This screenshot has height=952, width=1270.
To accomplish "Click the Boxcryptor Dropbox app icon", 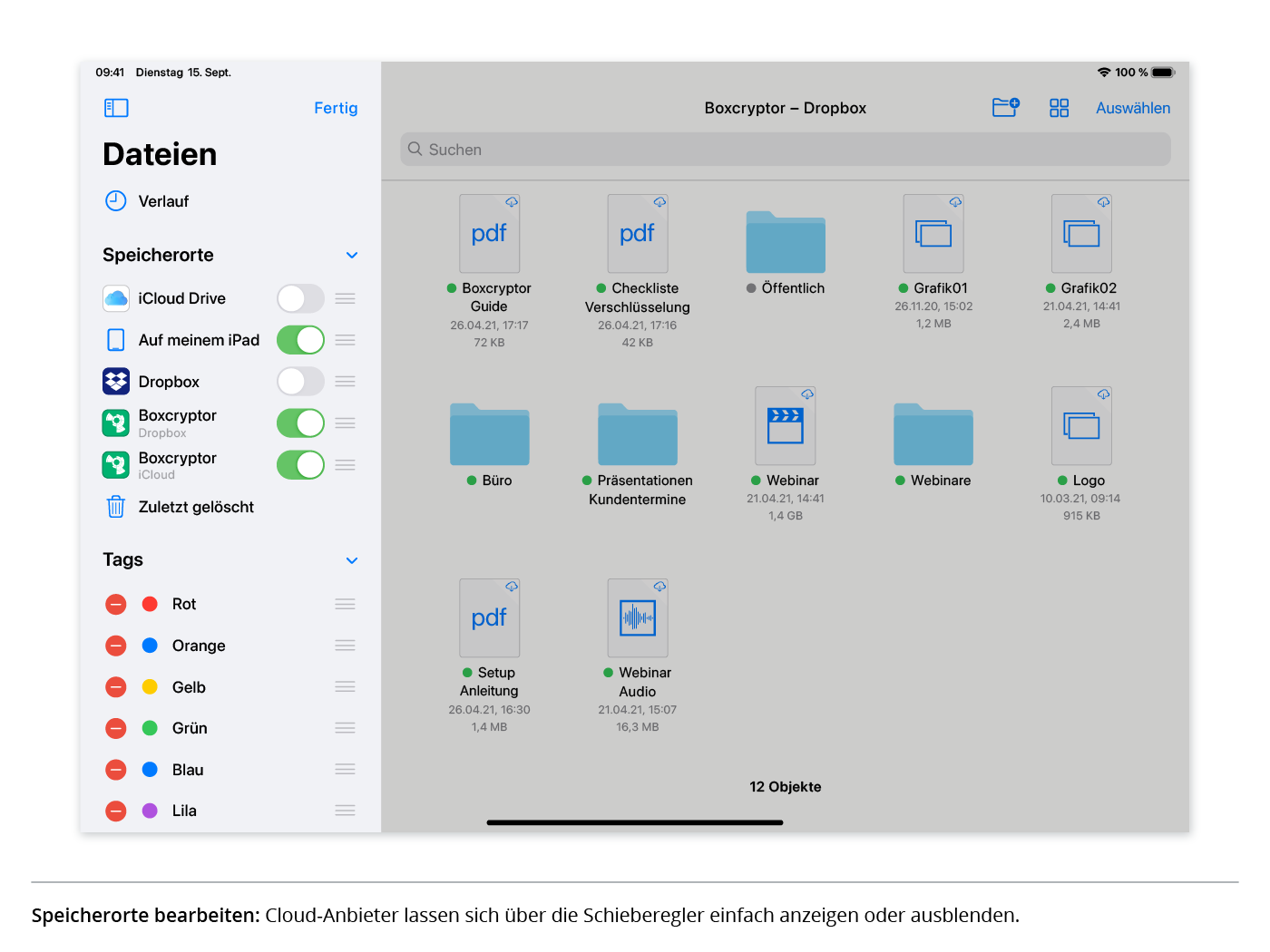I will point(116,423).
